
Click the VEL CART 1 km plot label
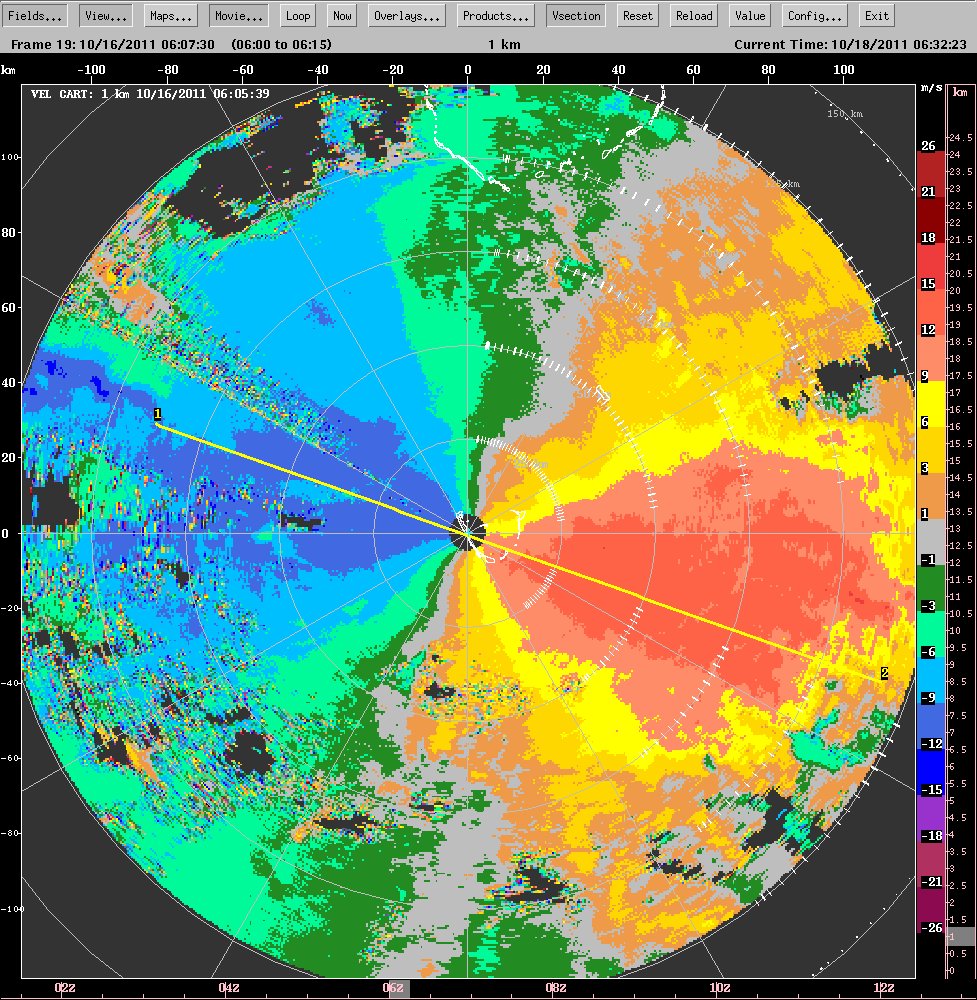click(151, 94)
